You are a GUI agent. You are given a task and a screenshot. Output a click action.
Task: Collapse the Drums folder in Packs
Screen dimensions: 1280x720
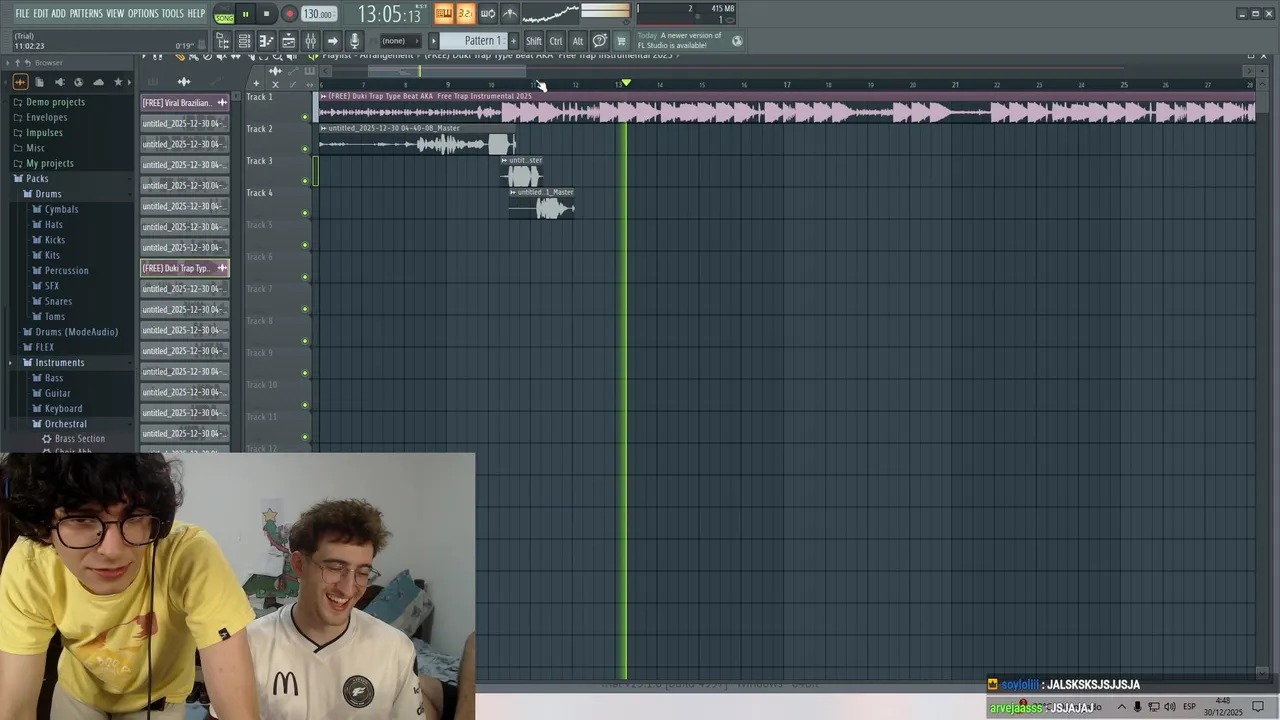pos(48,194)
